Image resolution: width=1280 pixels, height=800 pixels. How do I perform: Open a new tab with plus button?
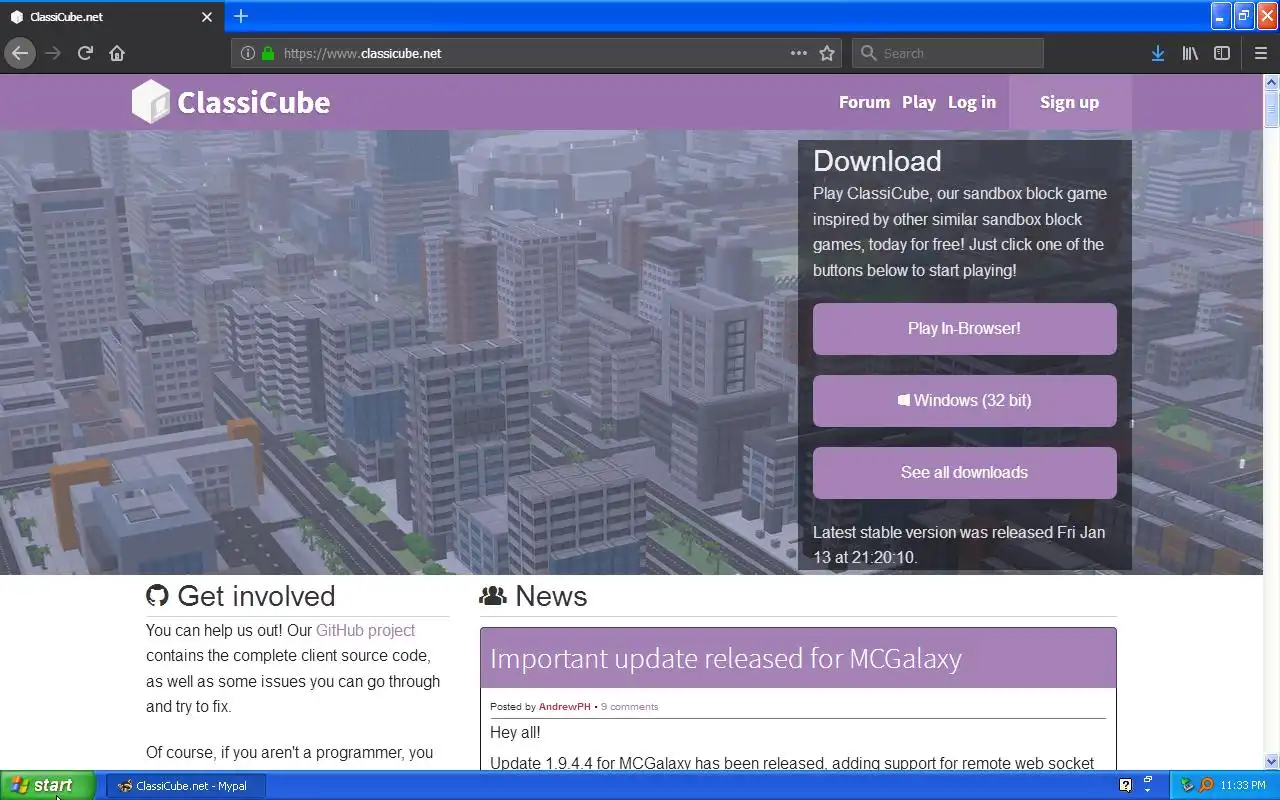[241, 16]
